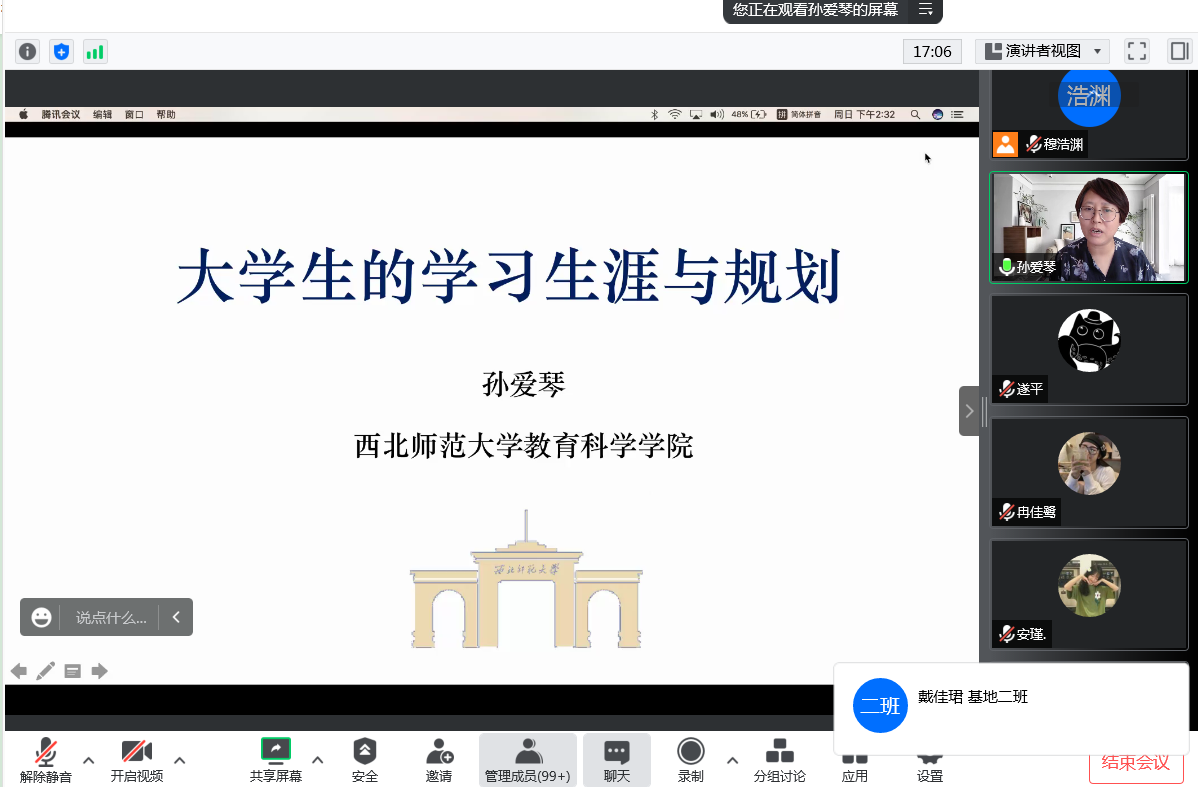Start recording the meeting (录制)
This screenshot has width=1198, height=787.
pos(690,760)
